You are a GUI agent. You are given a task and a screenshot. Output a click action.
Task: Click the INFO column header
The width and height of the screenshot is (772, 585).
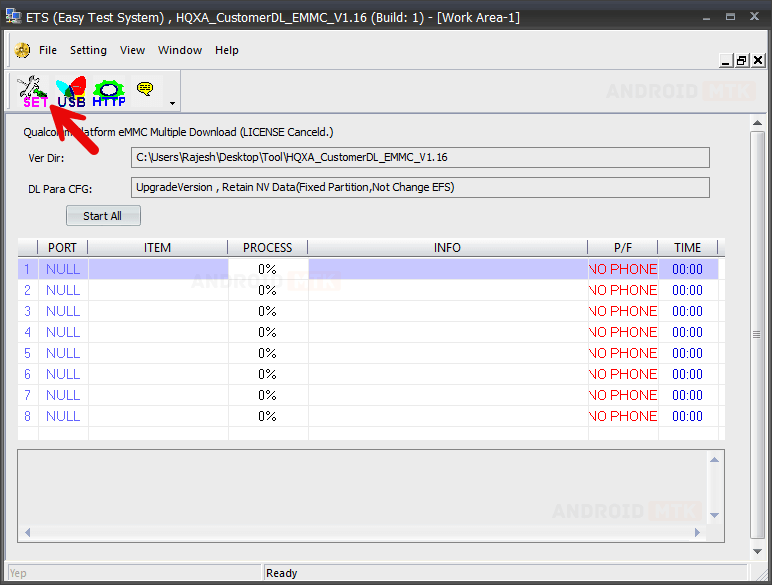(x=447, y=248)
